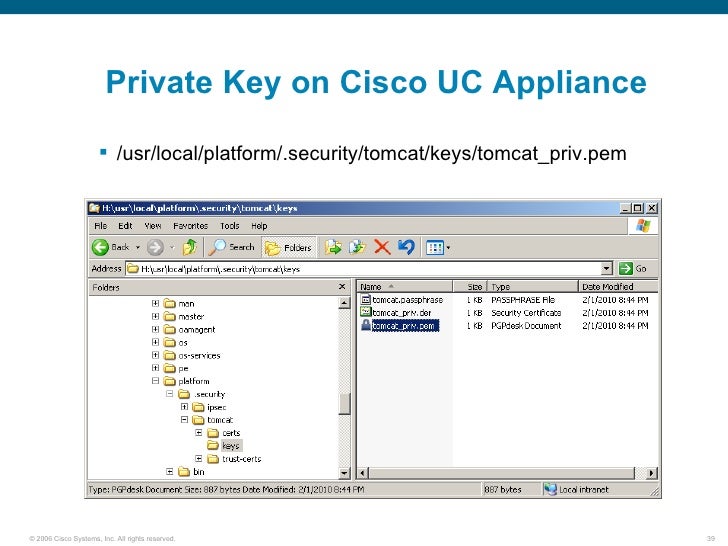Toggle the Folders pane button
This screenshot has width=728, height=546.
point(289,247)
